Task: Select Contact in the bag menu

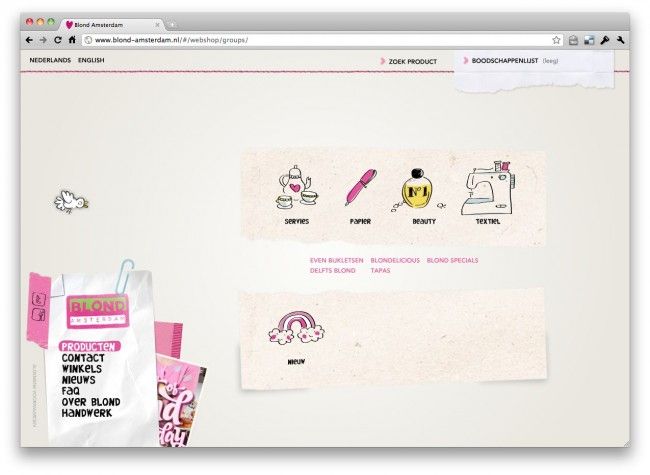Action: coord(83,358)
